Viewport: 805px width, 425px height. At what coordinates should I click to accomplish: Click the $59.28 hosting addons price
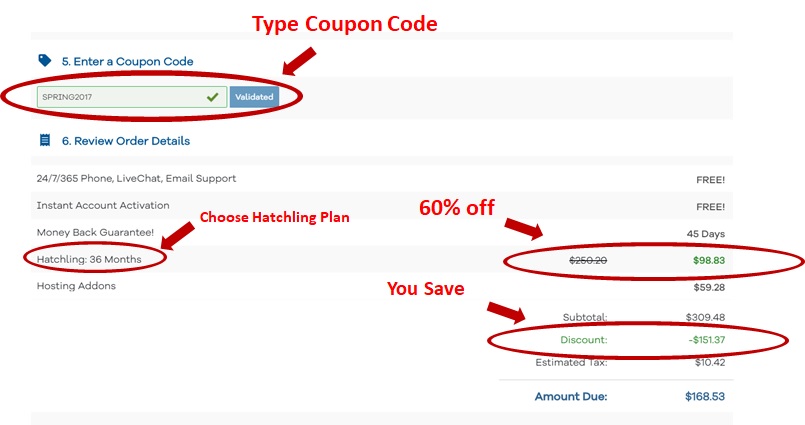[706, 286]
